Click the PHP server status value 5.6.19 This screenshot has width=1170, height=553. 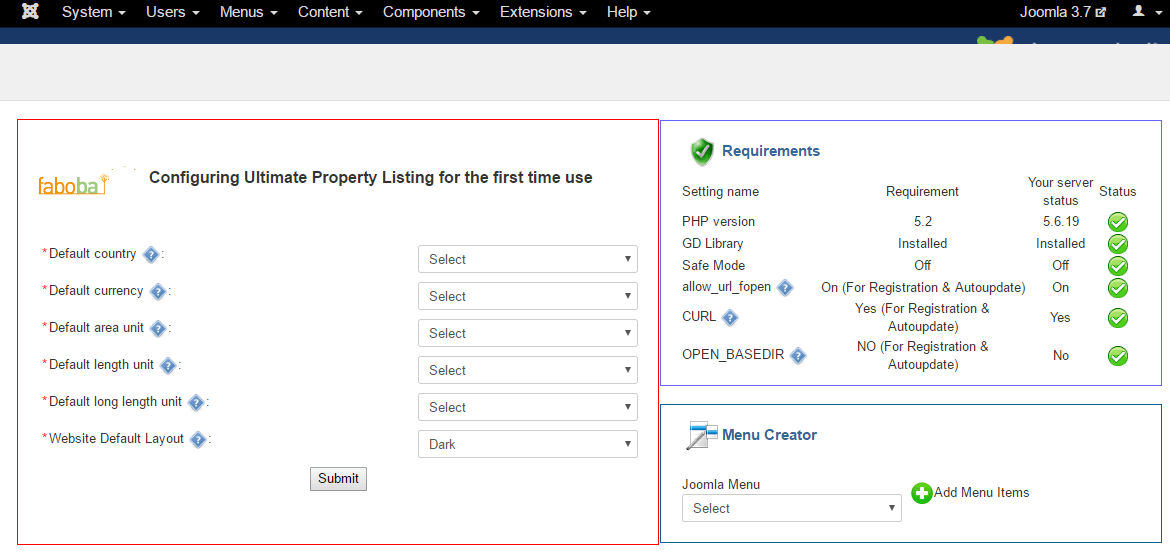[x=1060, y=222]
